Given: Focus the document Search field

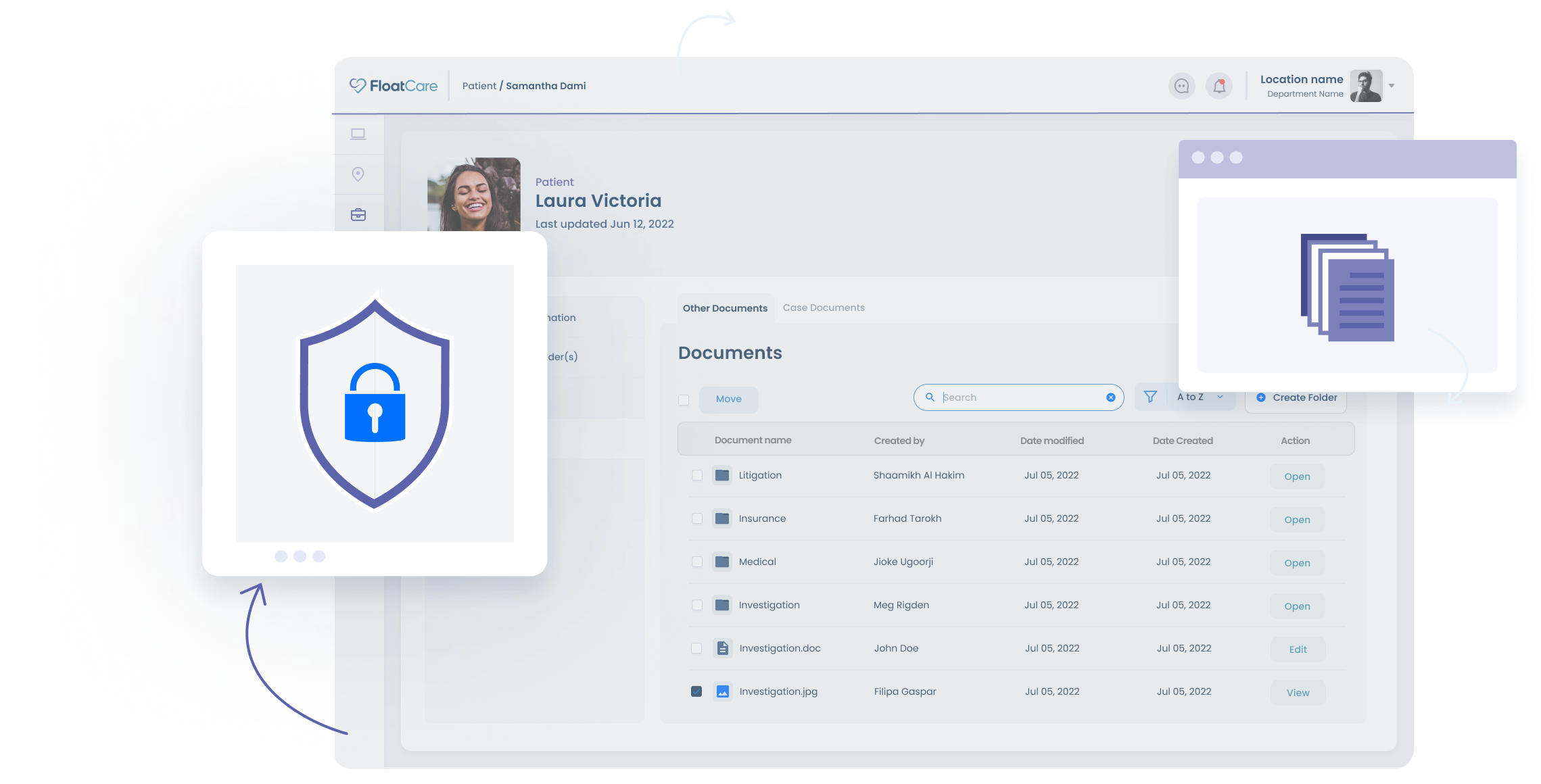Looking at the screenshot, I should pos(1018,397).
